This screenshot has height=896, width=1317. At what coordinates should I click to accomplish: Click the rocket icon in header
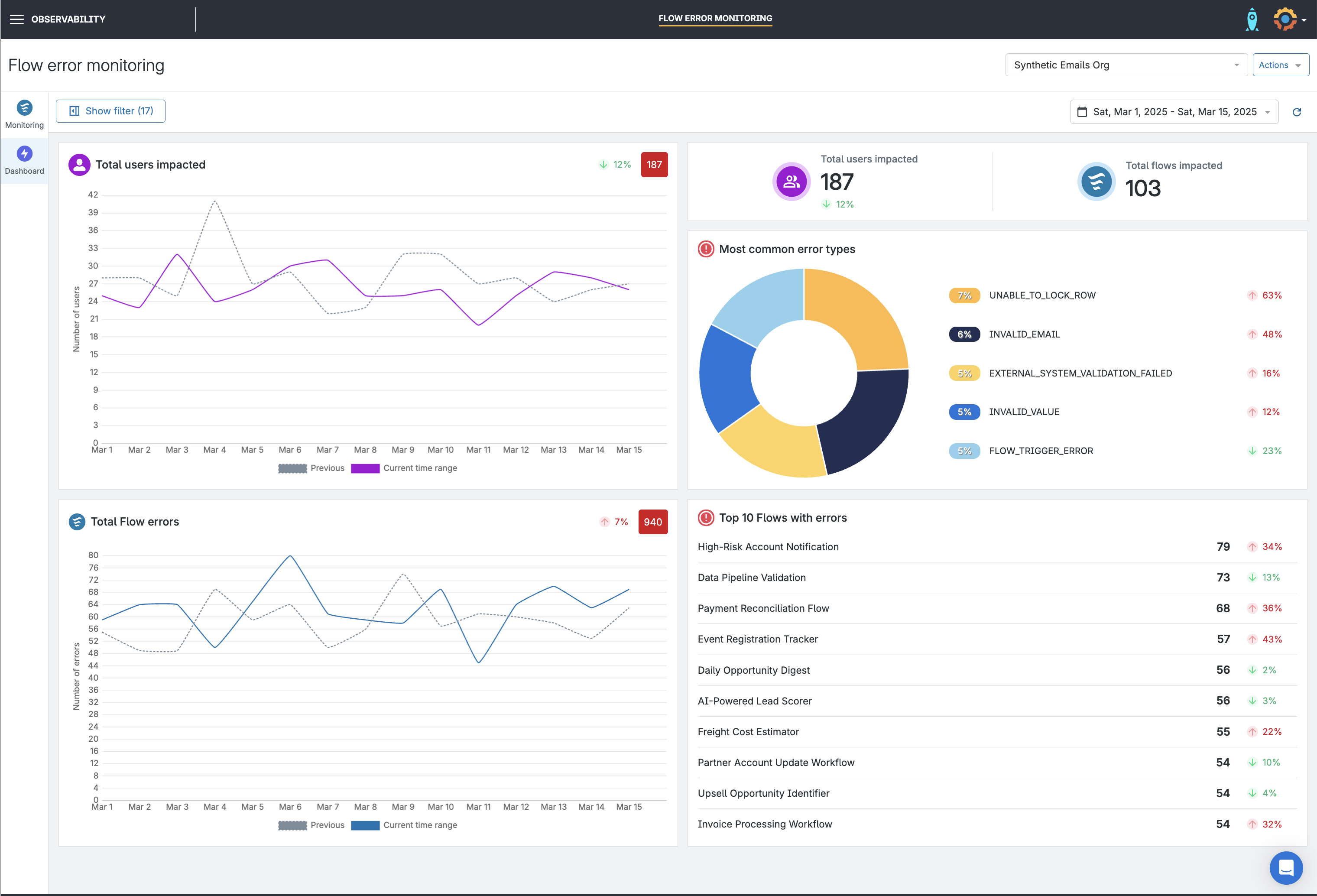tap(1252, 19)
